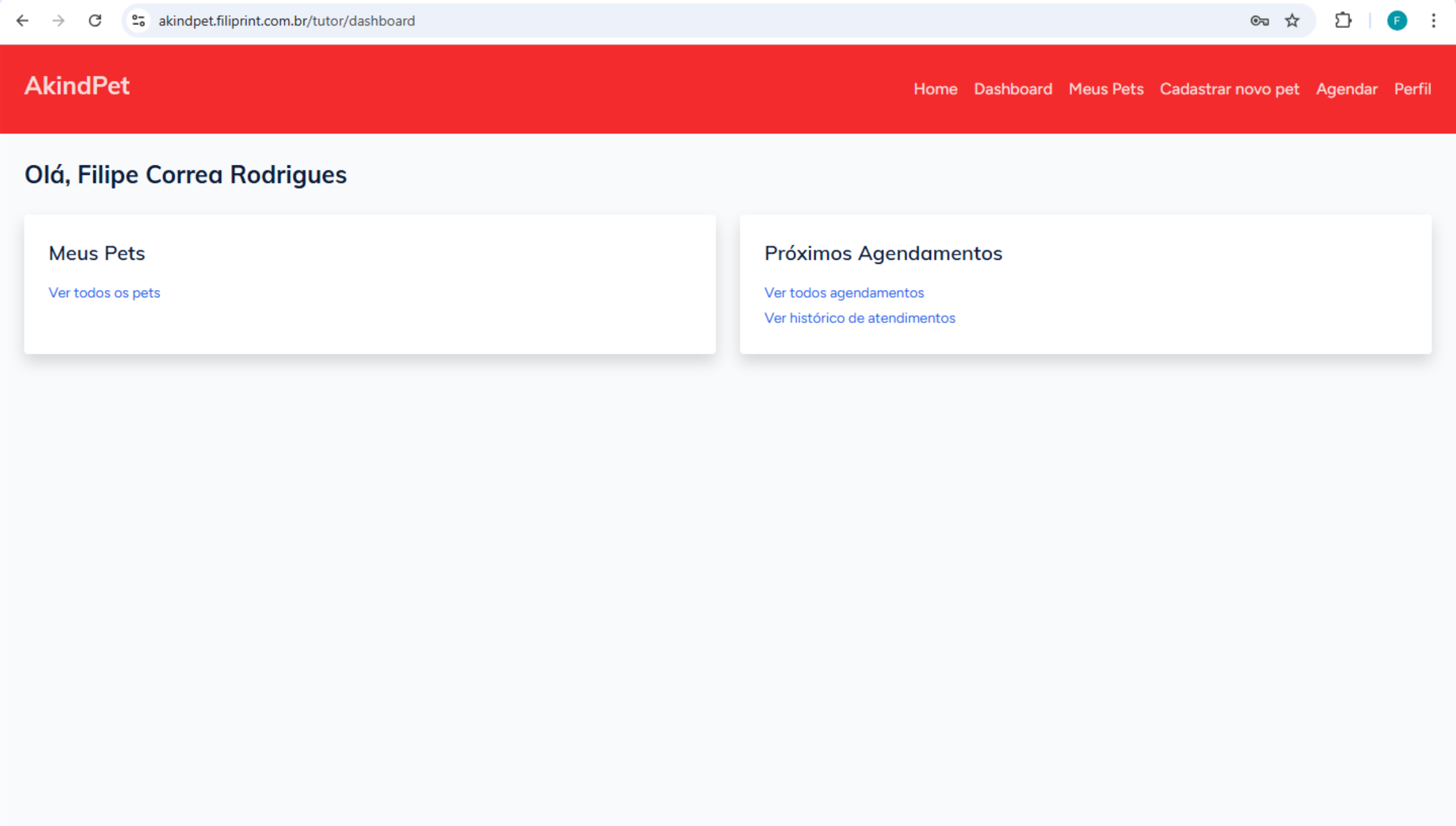Screen dimensions: 1456x826
Task: Open Ver todos agendamentos link
Action: point(844,292)
